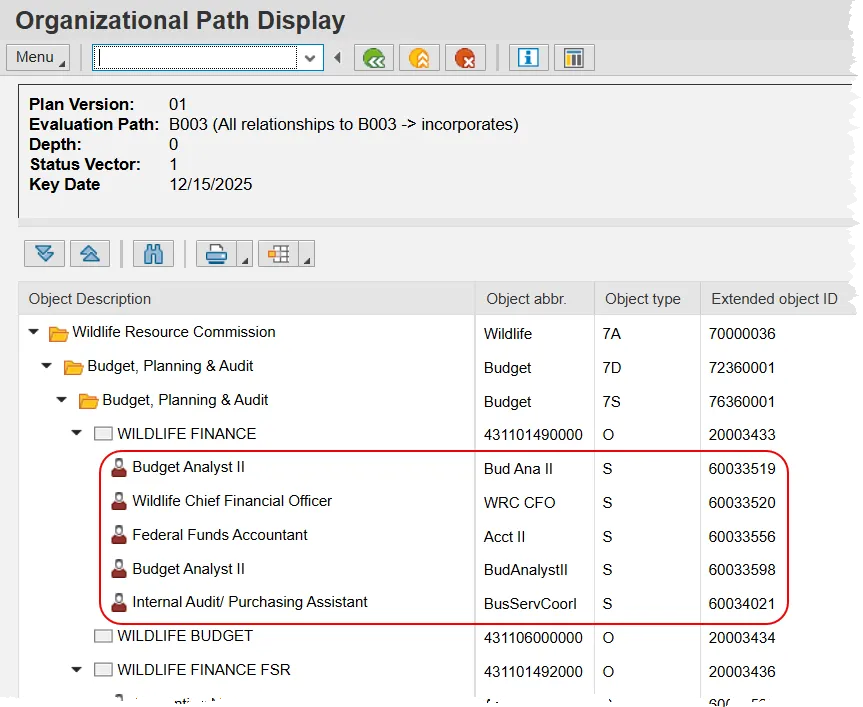
Task: Collapse all nodes with double-up arrow icon
Action: pyautogui.click(x=90, y=254)
